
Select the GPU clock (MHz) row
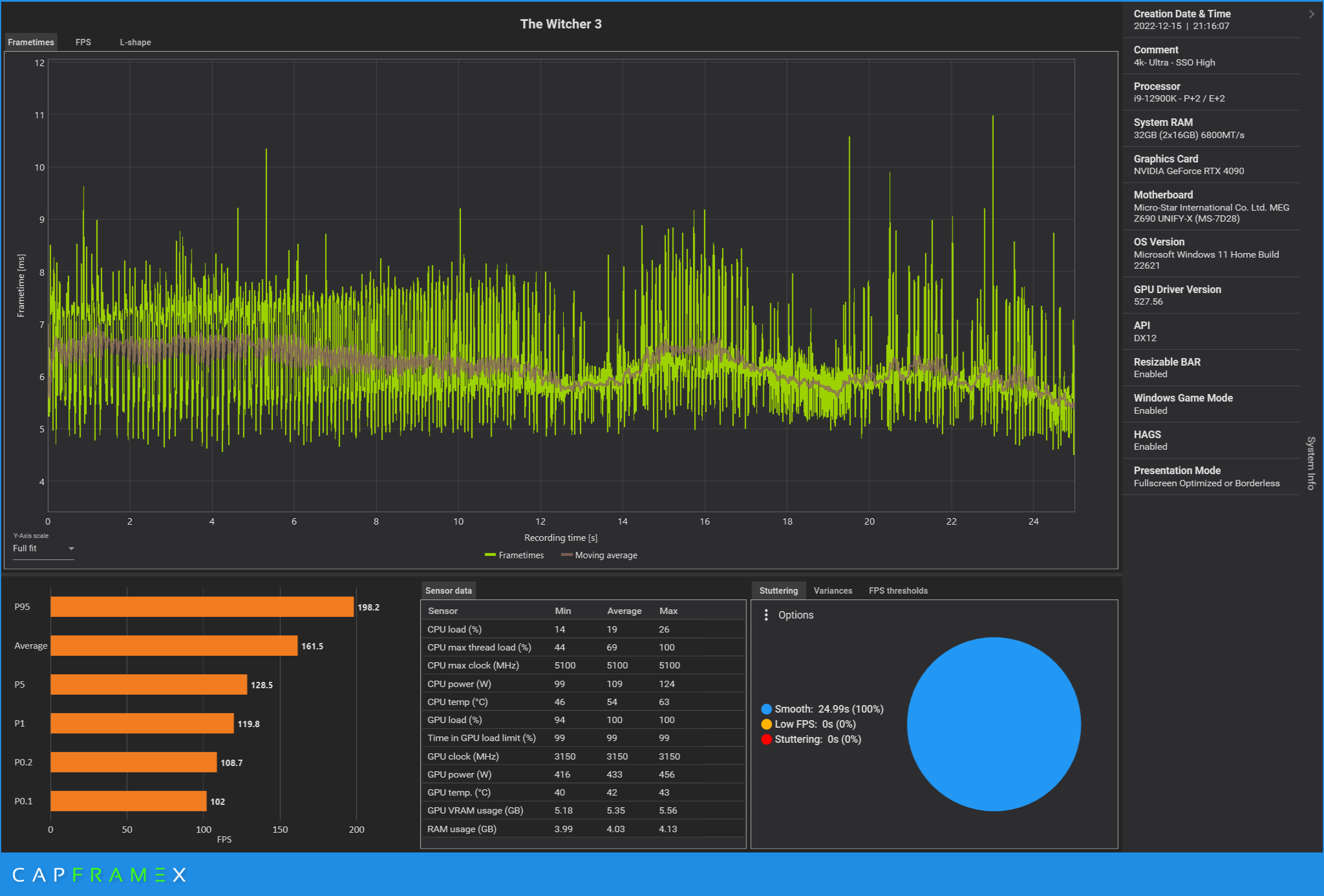[x=583, y=757]
